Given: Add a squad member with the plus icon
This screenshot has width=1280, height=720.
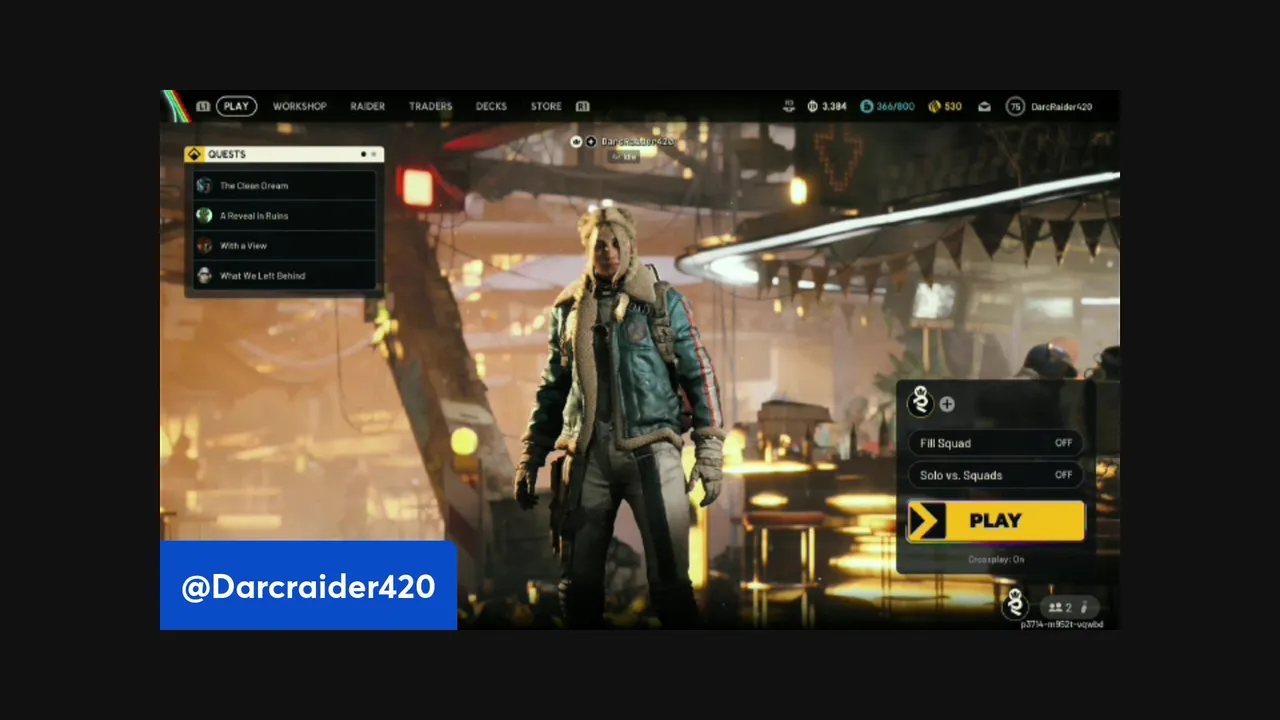Looking at the screenshot, I should (947, 404).
